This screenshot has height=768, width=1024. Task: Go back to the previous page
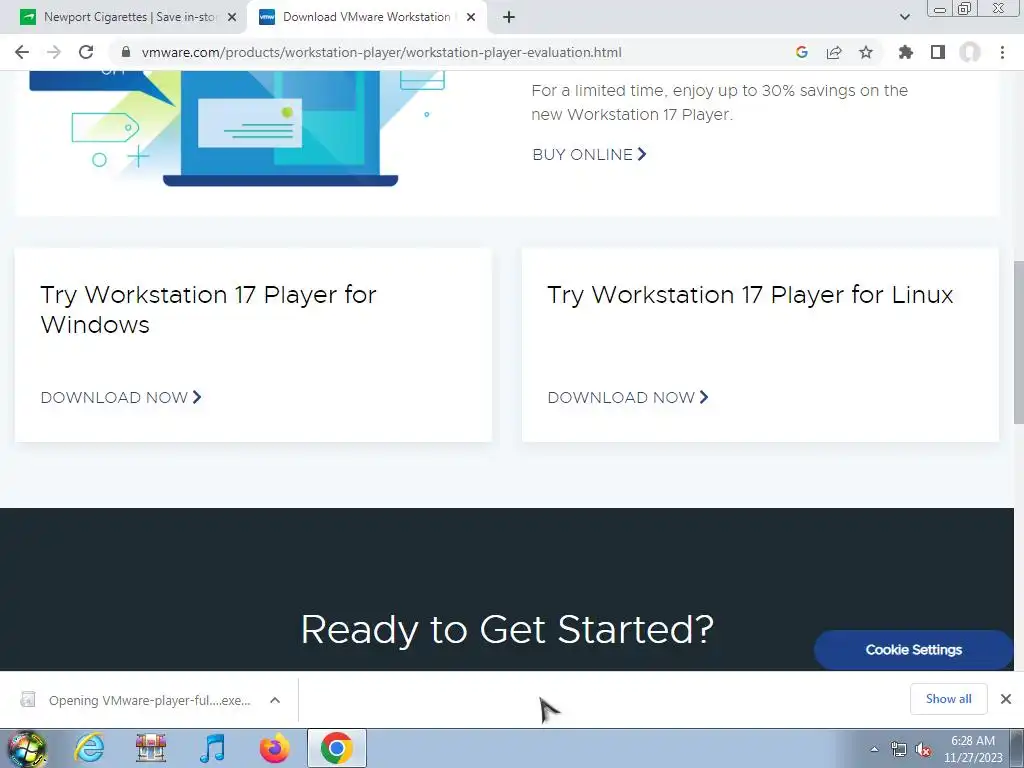point(22,52)
